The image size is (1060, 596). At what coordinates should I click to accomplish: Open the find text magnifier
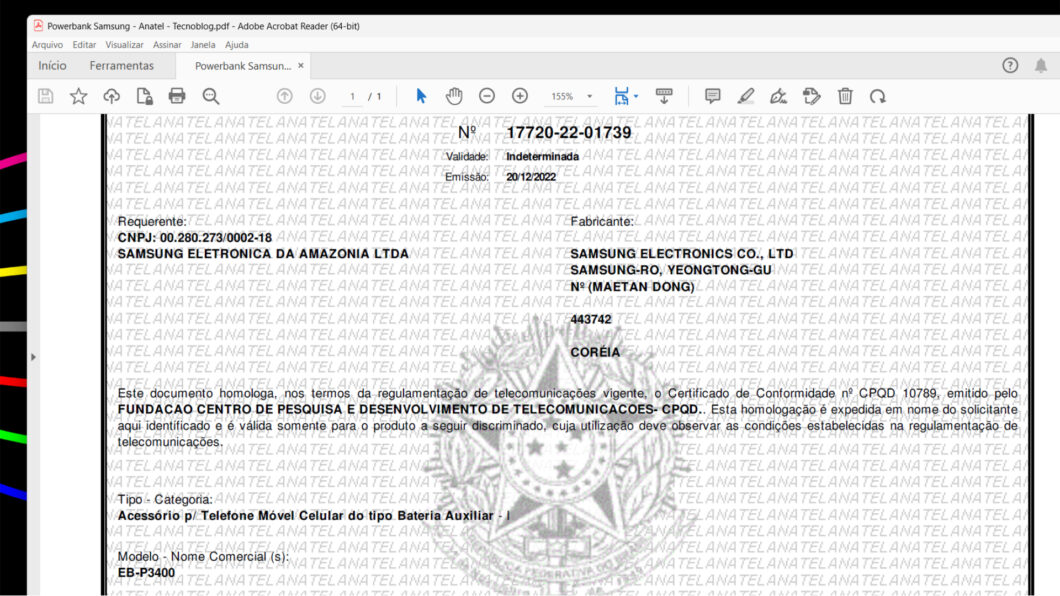[211, 96]
